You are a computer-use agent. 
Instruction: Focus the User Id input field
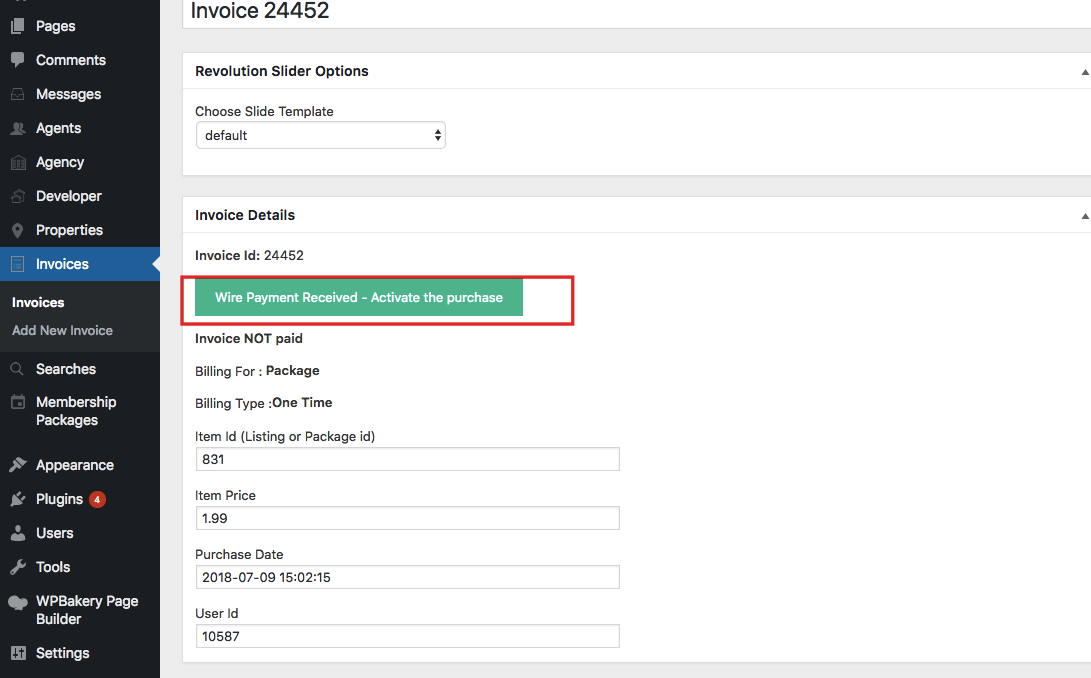point(408,636)
